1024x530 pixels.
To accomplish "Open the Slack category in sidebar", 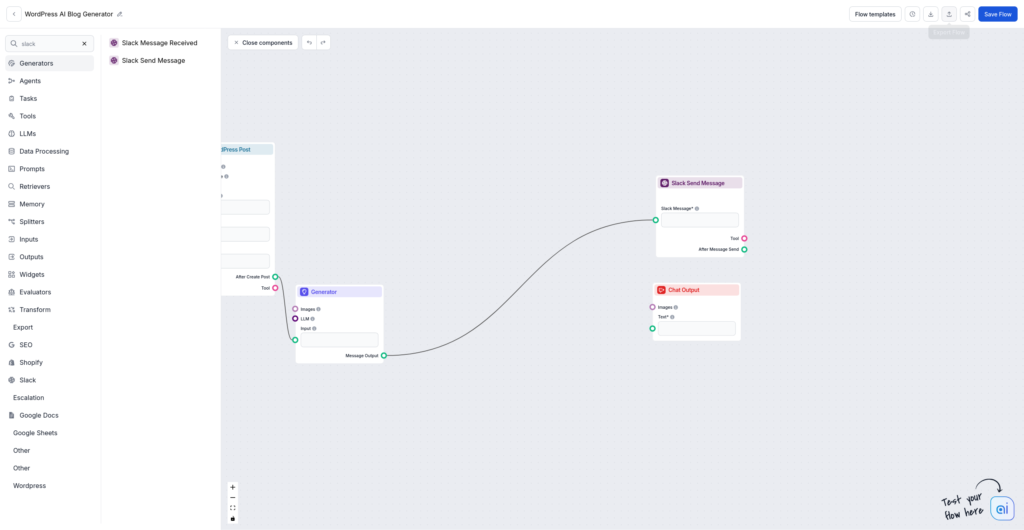I will point(27,380).
